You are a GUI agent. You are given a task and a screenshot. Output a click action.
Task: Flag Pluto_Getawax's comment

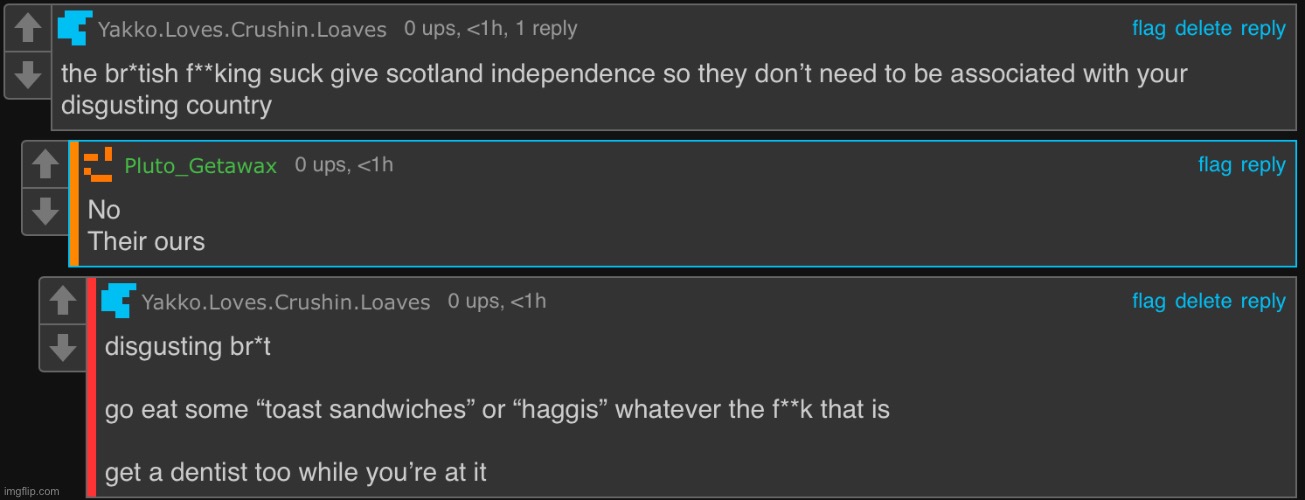coord(1215,165)
